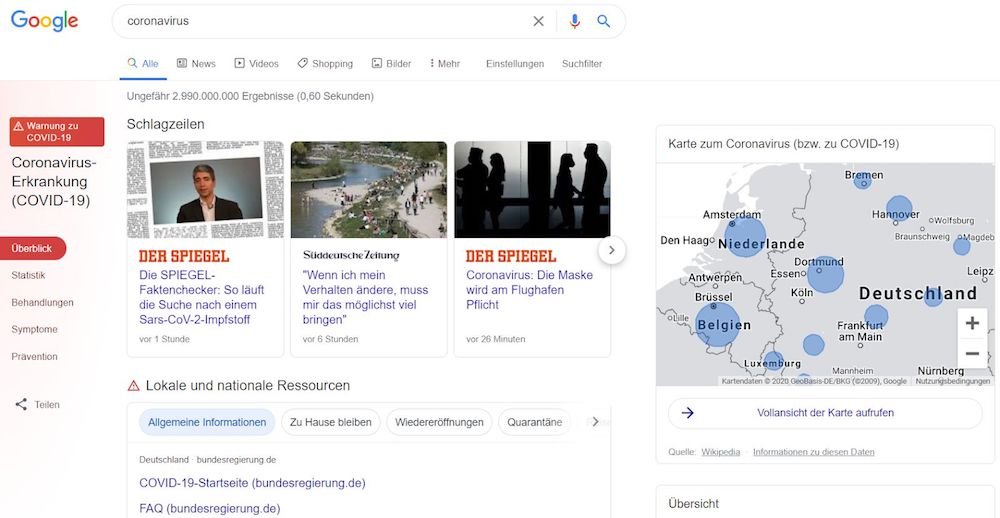Image resolution: width=1000 pixels, height=518 pixels.
Task: Select Überblick in the sidebar
Action: click(x=32, y=249)
